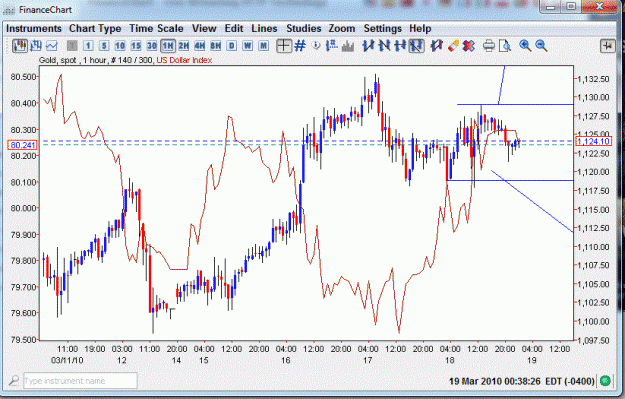Image resolution: width=625 pixels, height=399 pixels.
Task: Toggle the crosshair cursor tool
Action: click(284, 46)
